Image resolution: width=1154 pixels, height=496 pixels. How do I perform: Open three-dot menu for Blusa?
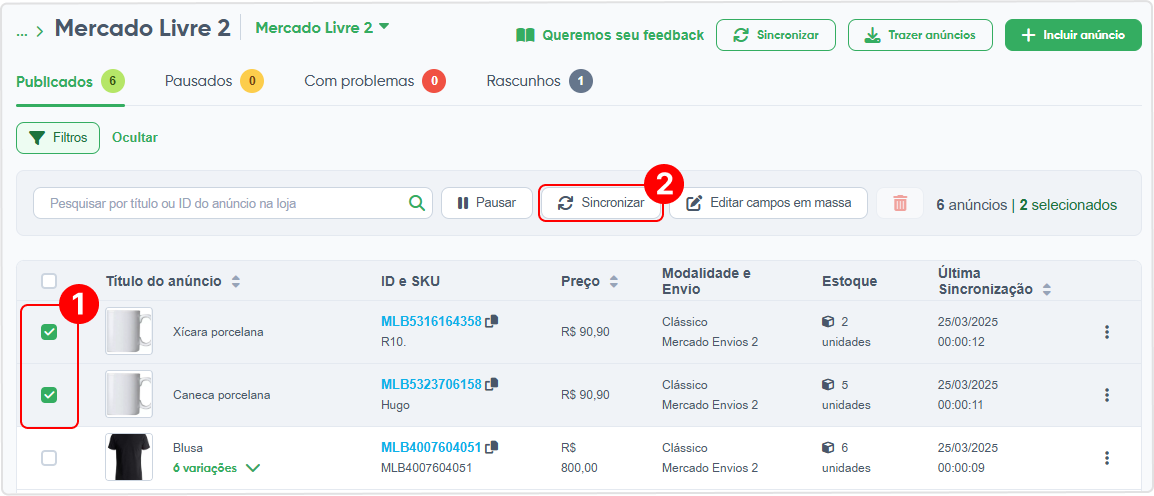coord(1106,458)
